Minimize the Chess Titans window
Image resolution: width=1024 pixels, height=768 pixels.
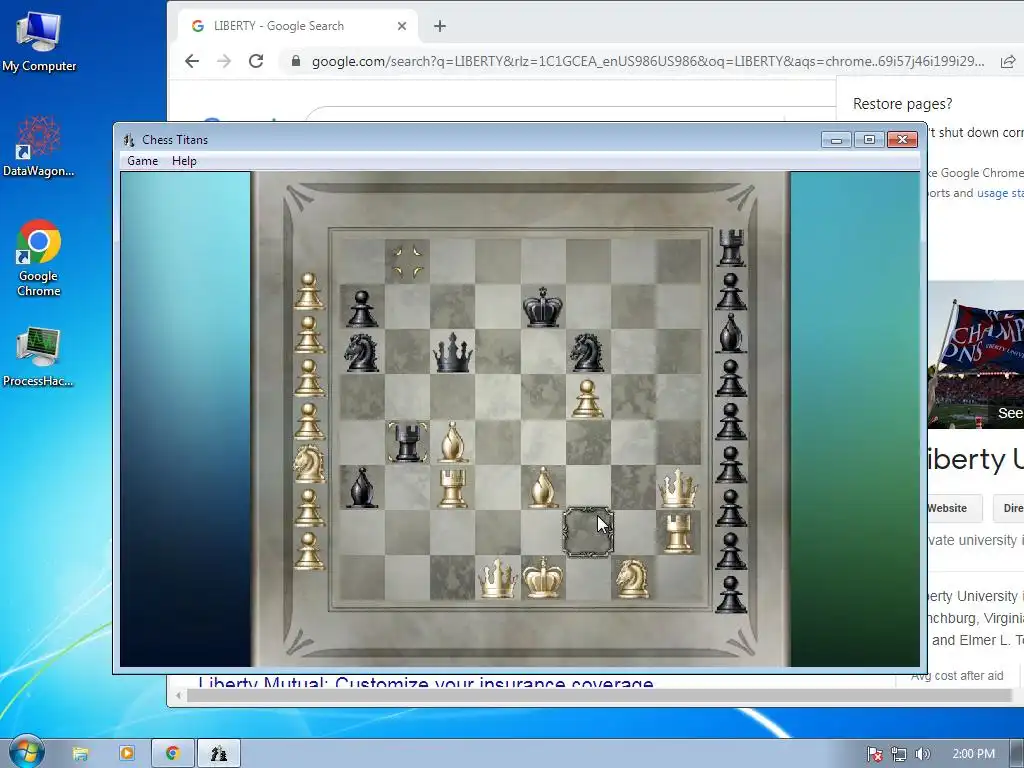click(836, 139)
